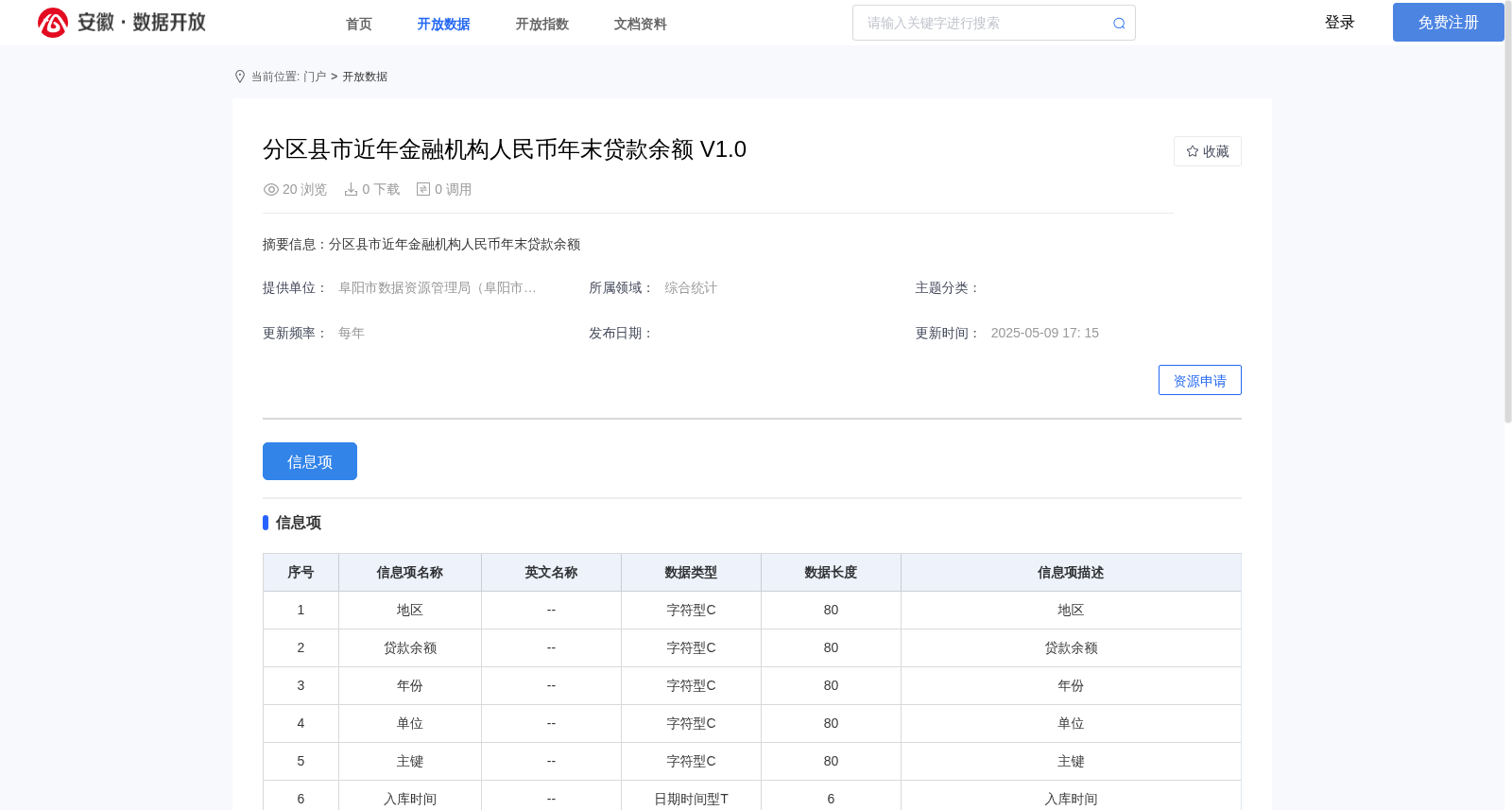This screenshot has height=810, width=1512.
Task: Click the dataset title 分区县市近年金融机构人民币年末贷款余额 V1.0
Action: point(505,149)
